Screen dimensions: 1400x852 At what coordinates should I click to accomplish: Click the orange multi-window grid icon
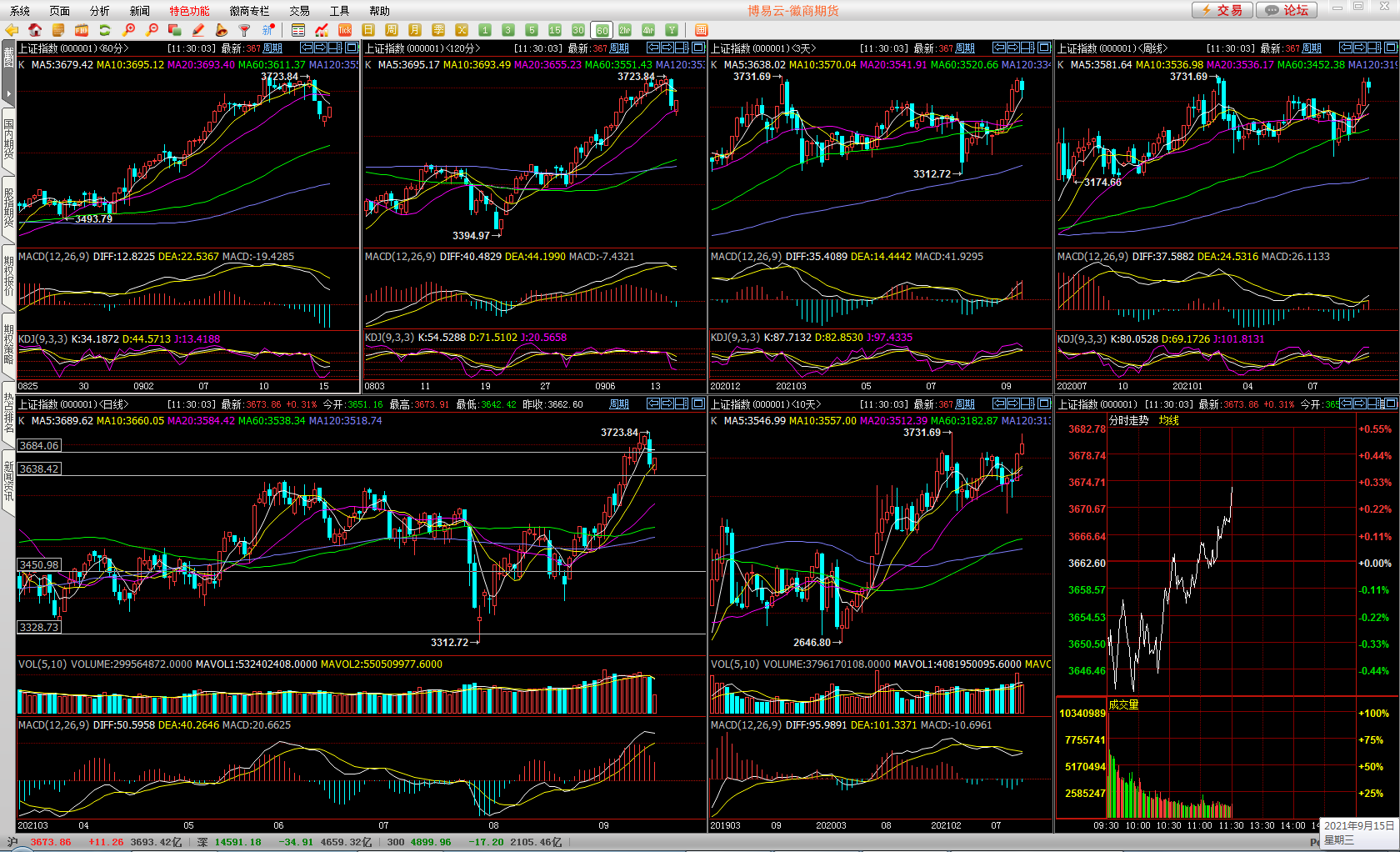(x=702, y=30)
